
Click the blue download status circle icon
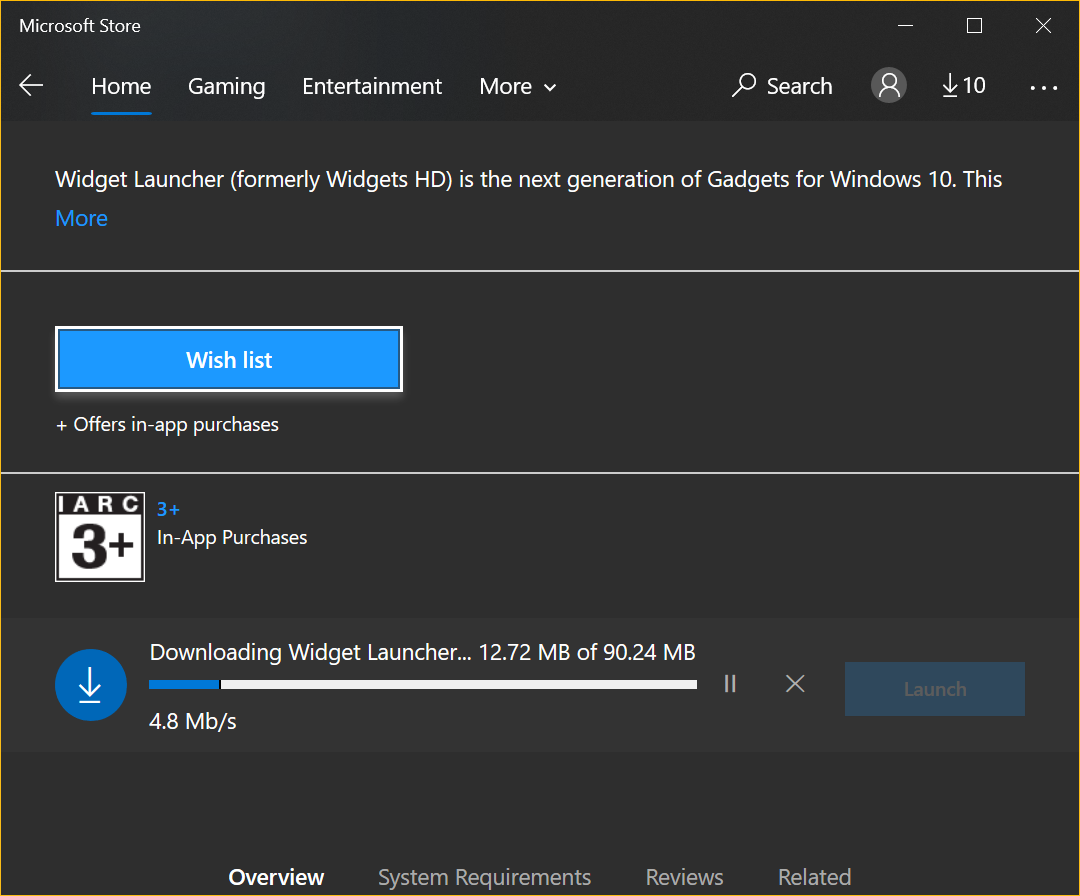[x=91, y=685]
